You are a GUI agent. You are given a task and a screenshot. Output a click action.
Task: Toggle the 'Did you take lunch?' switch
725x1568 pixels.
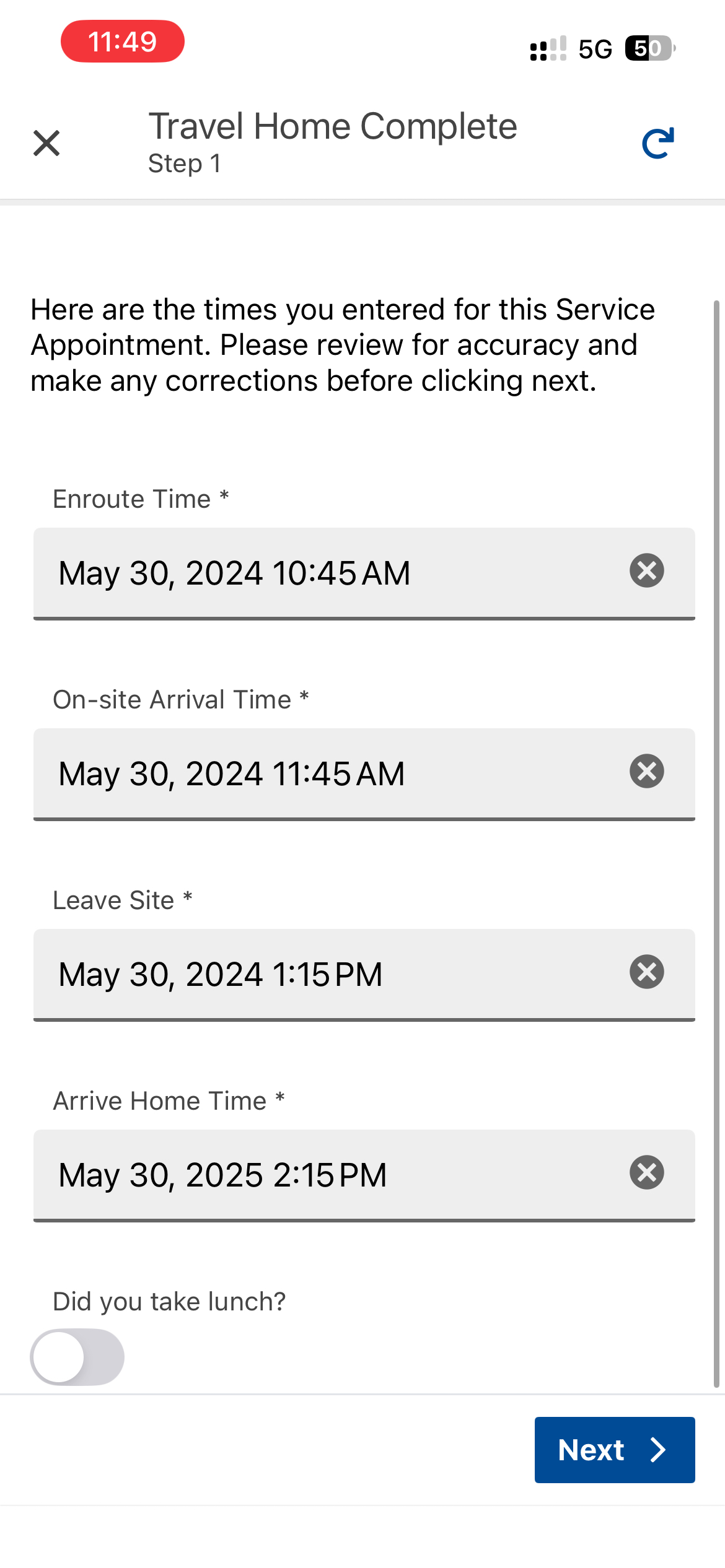(x=77, y=1357)
